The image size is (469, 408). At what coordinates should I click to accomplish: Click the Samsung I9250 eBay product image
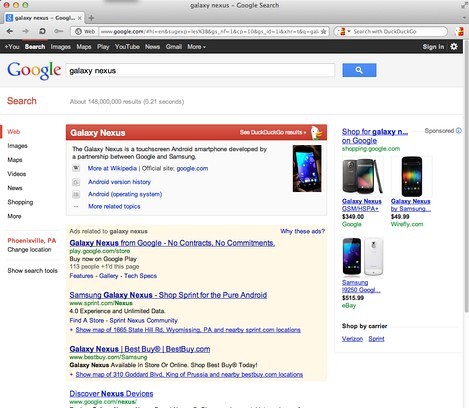pyautogui.click(x=363, y=257)
